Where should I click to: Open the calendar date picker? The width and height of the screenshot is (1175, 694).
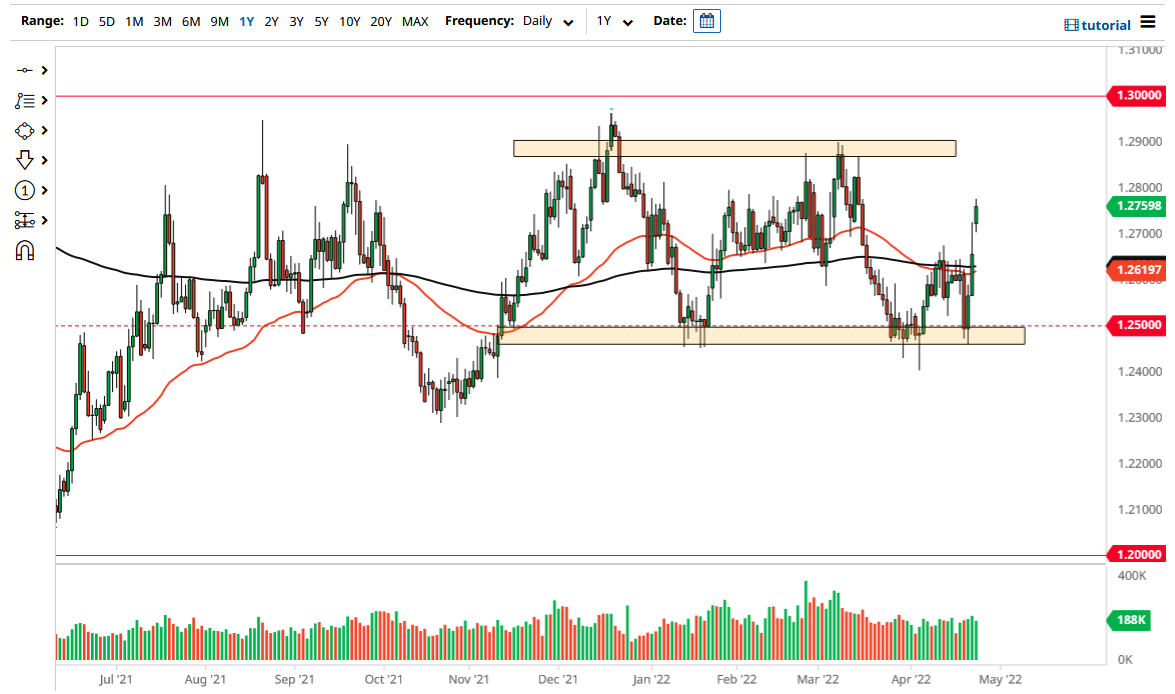point(707,20)
